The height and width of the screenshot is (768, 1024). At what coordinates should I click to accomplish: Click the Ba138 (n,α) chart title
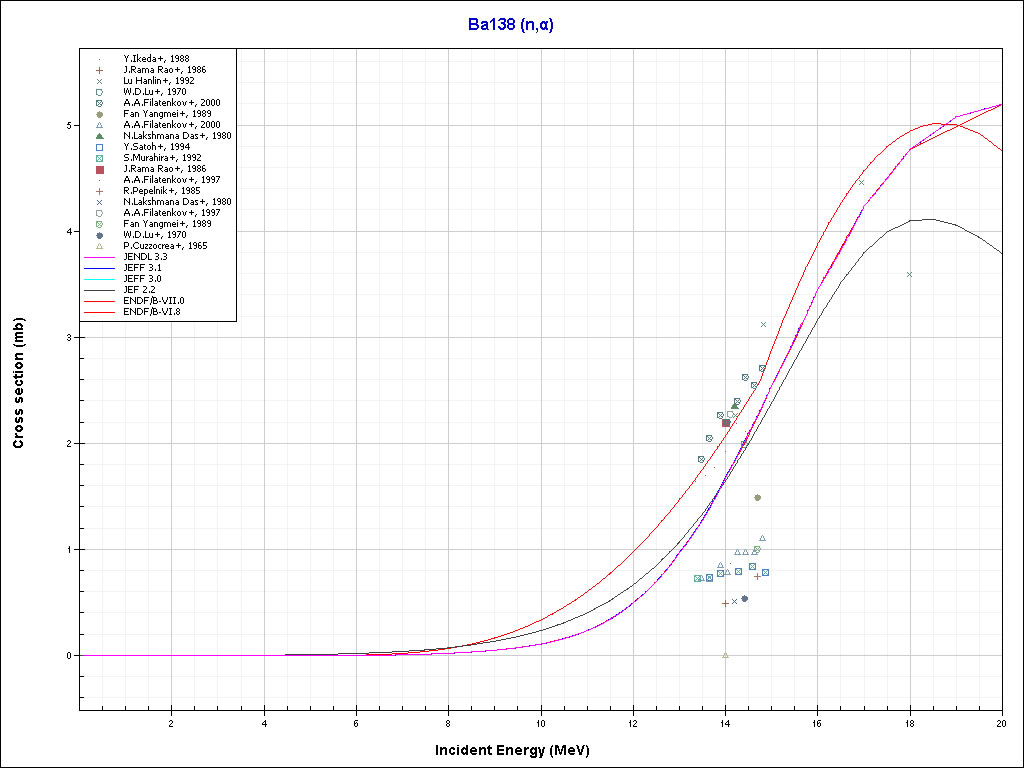click(x=511, y=25)
